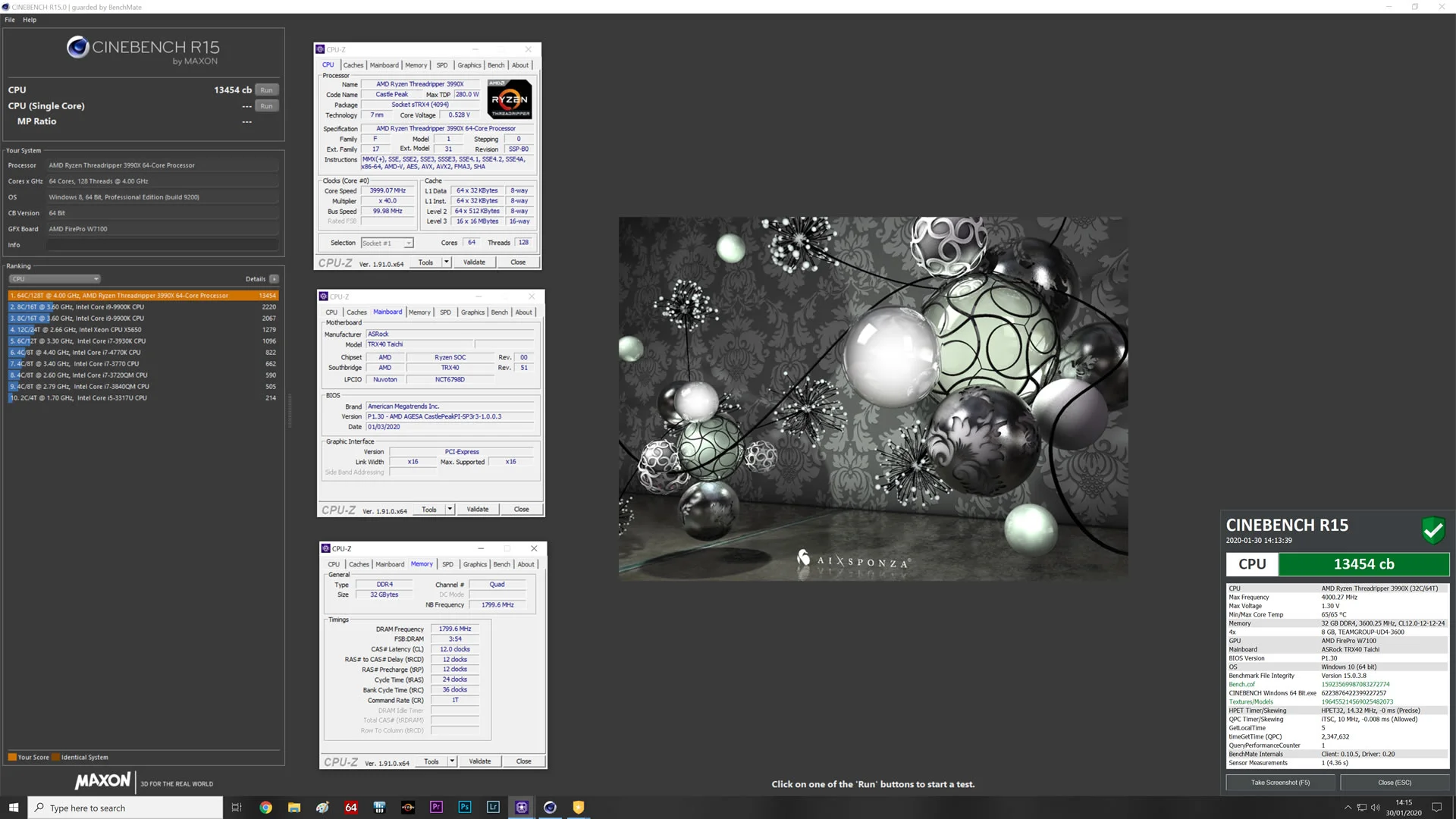Open File Explorer from the taskbar
The width and height of the screenshot is (1456, 819).
(x=294, y=808)
